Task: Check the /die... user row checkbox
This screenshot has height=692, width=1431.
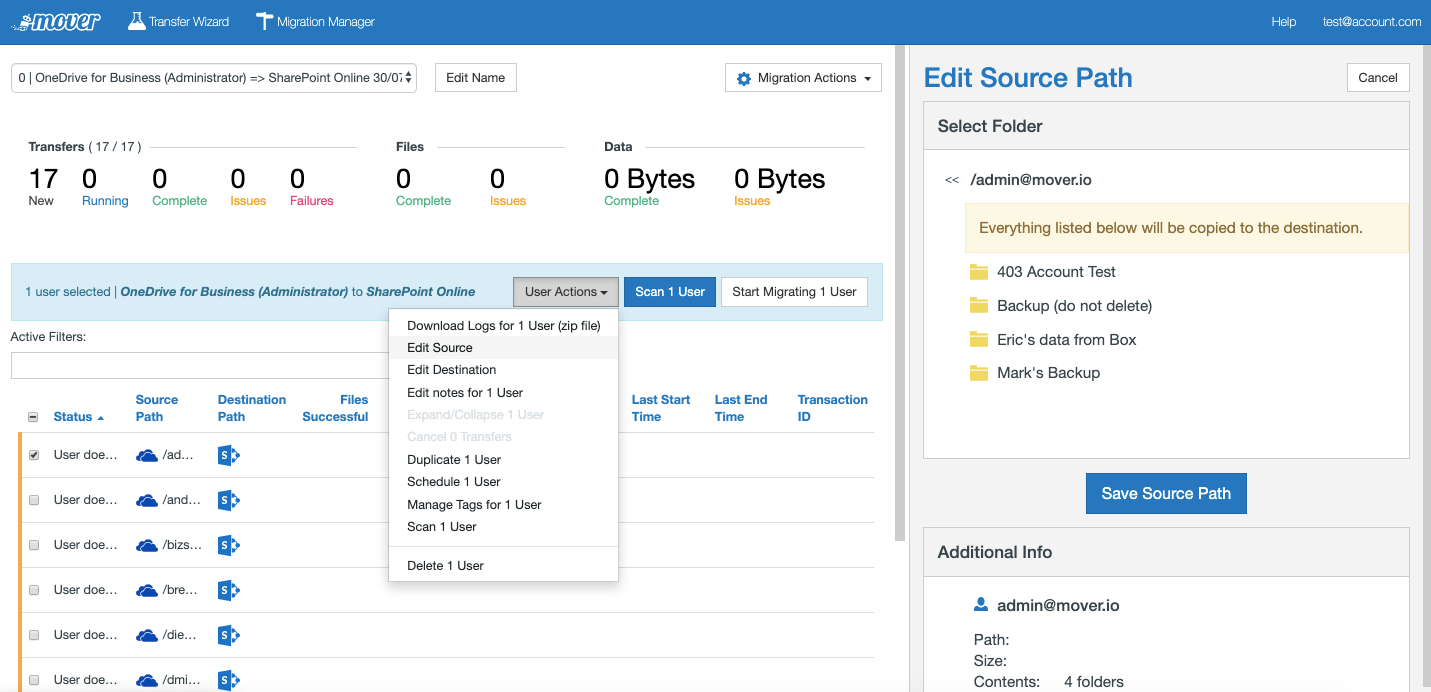Action: point(34,635)
